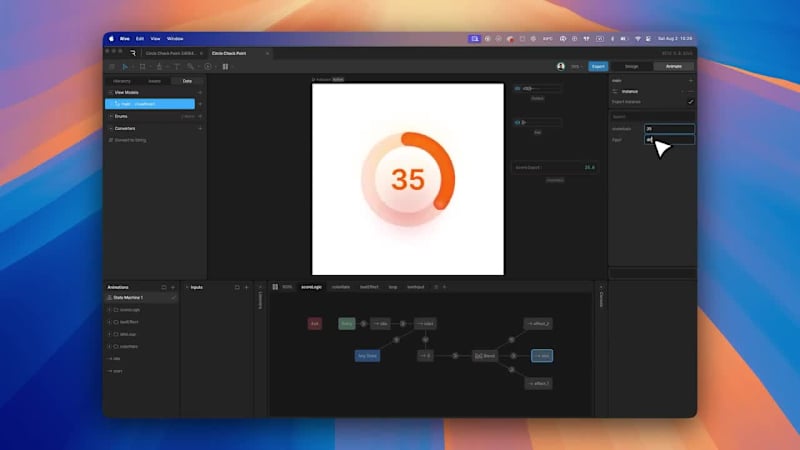This screenshot has width=800, height=450.
Task: Add a new layer with plus after layer tabs
Action: click(x=444, y=287)
